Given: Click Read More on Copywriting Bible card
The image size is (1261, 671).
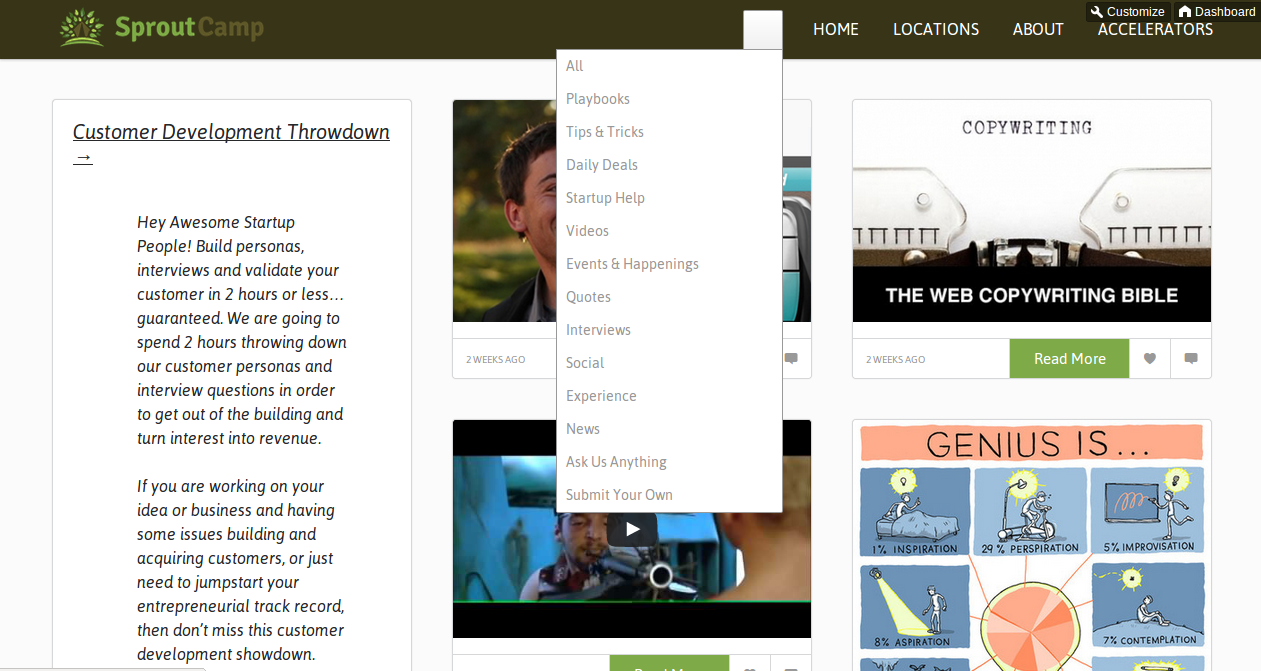Looking at the screenshot, I should pos(1070,359).
